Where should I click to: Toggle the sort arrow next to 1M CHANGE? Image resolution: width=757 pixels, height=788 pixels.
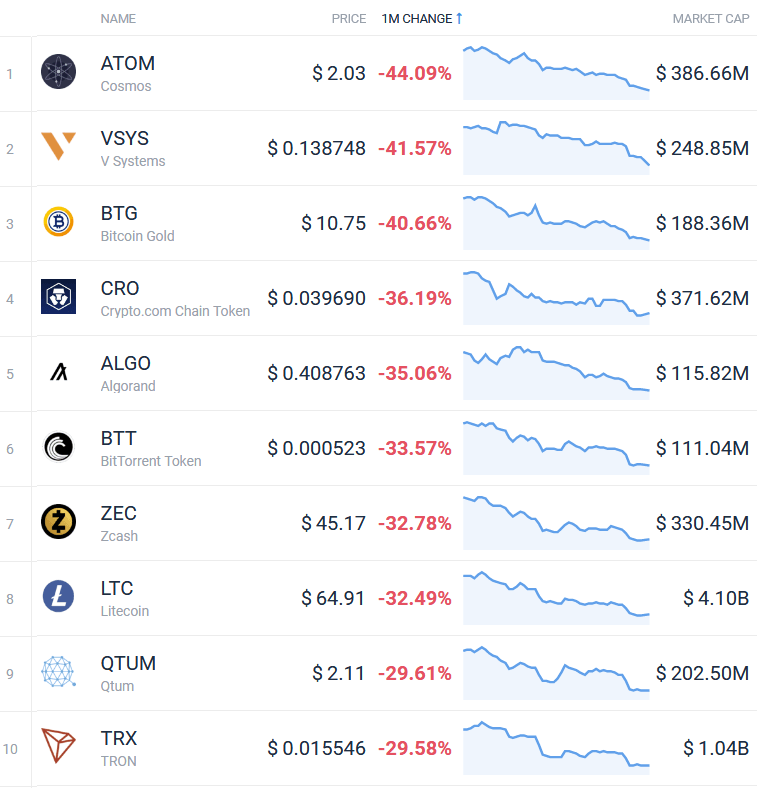(459, 19)
